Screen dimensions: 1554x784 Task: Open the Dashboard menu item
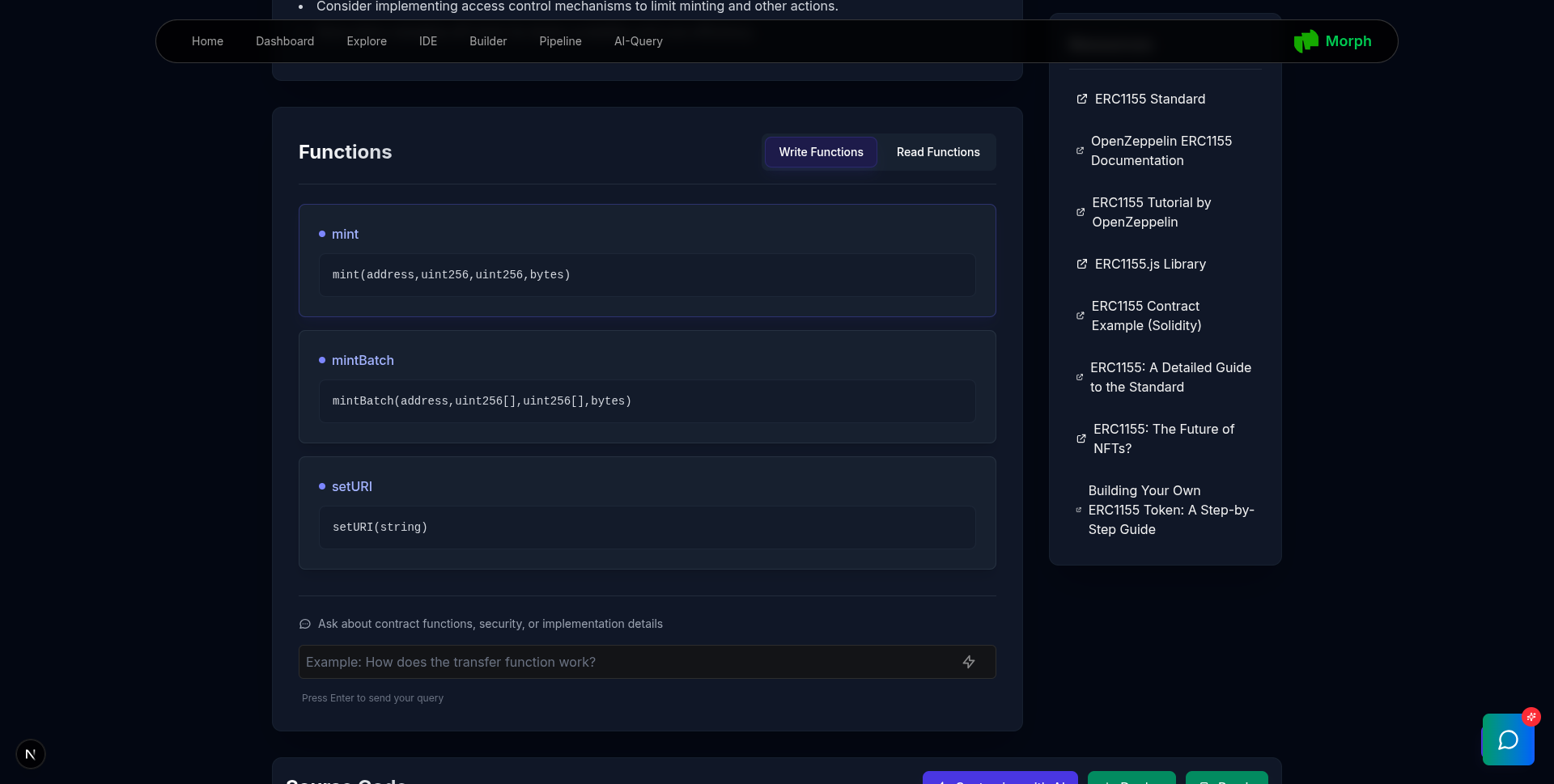pos(285,41)
